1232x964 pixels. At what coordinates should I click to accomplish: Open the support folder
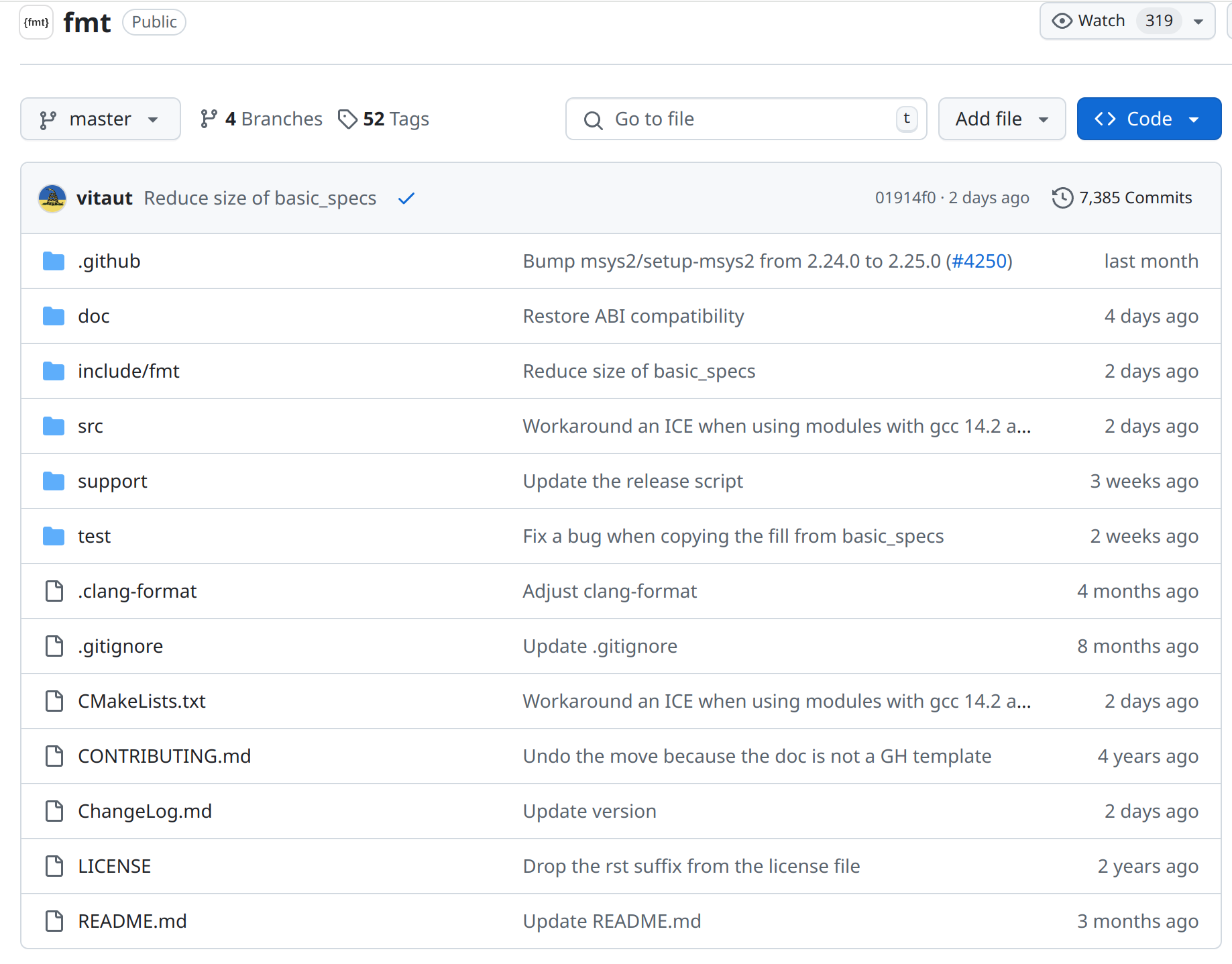tap(113, 482)
